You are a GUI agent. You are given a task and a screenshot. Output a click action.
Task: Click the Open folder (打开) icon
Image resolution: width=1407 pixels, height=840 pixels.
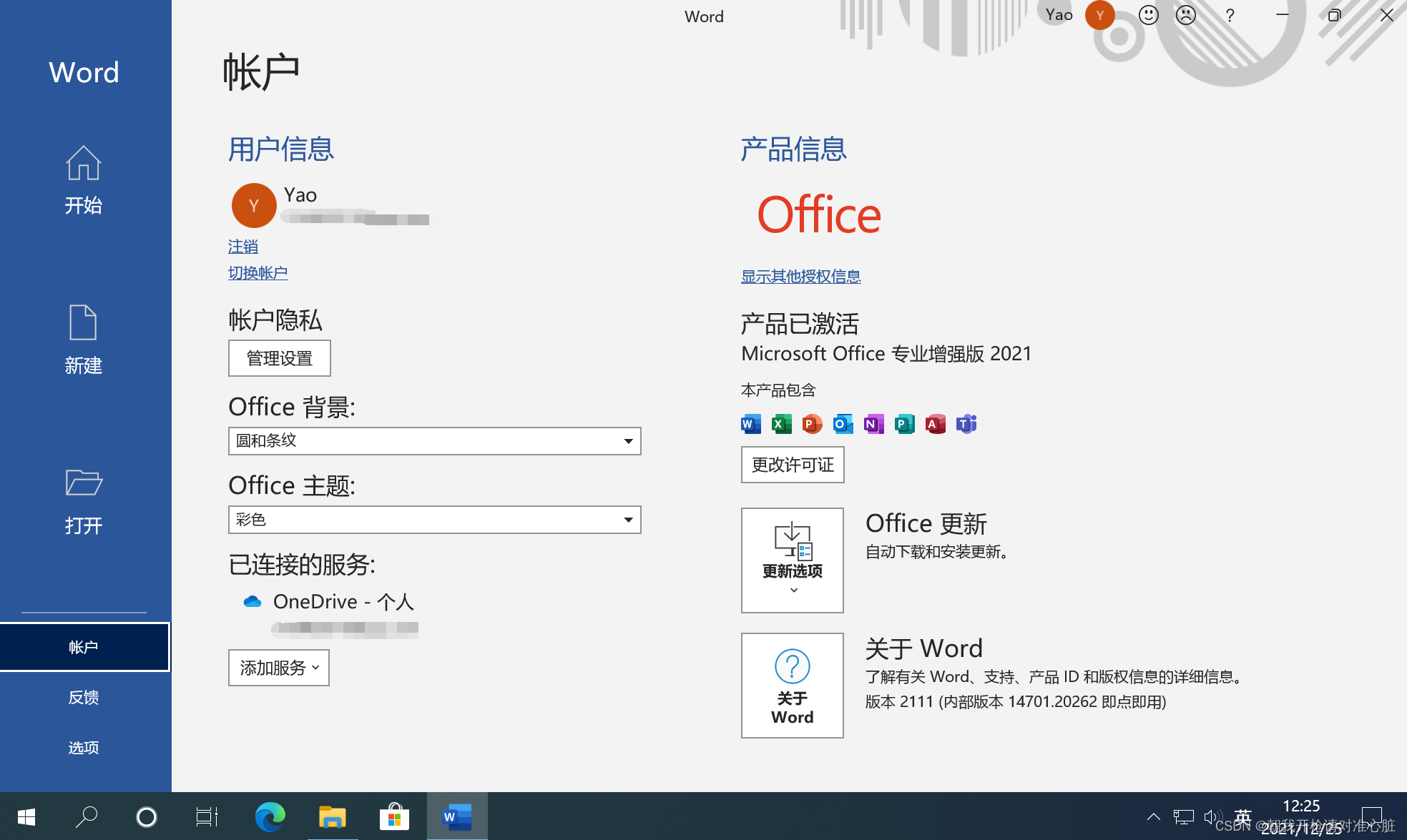coord(83,483)
